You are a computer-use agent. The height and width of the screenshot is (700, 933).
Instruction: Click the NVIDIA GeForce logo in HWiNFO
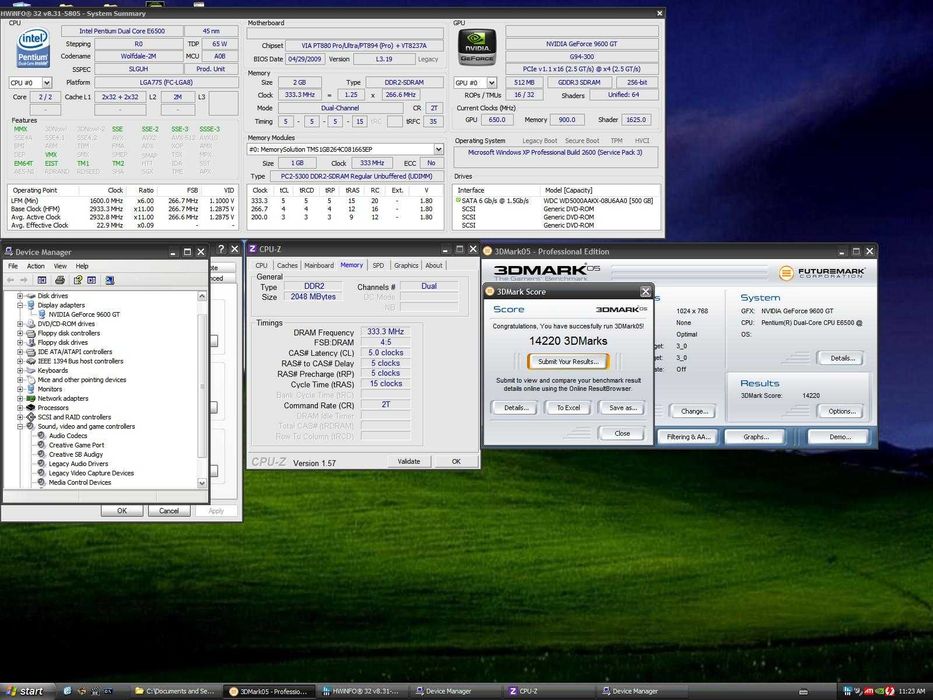coord(477,48)
